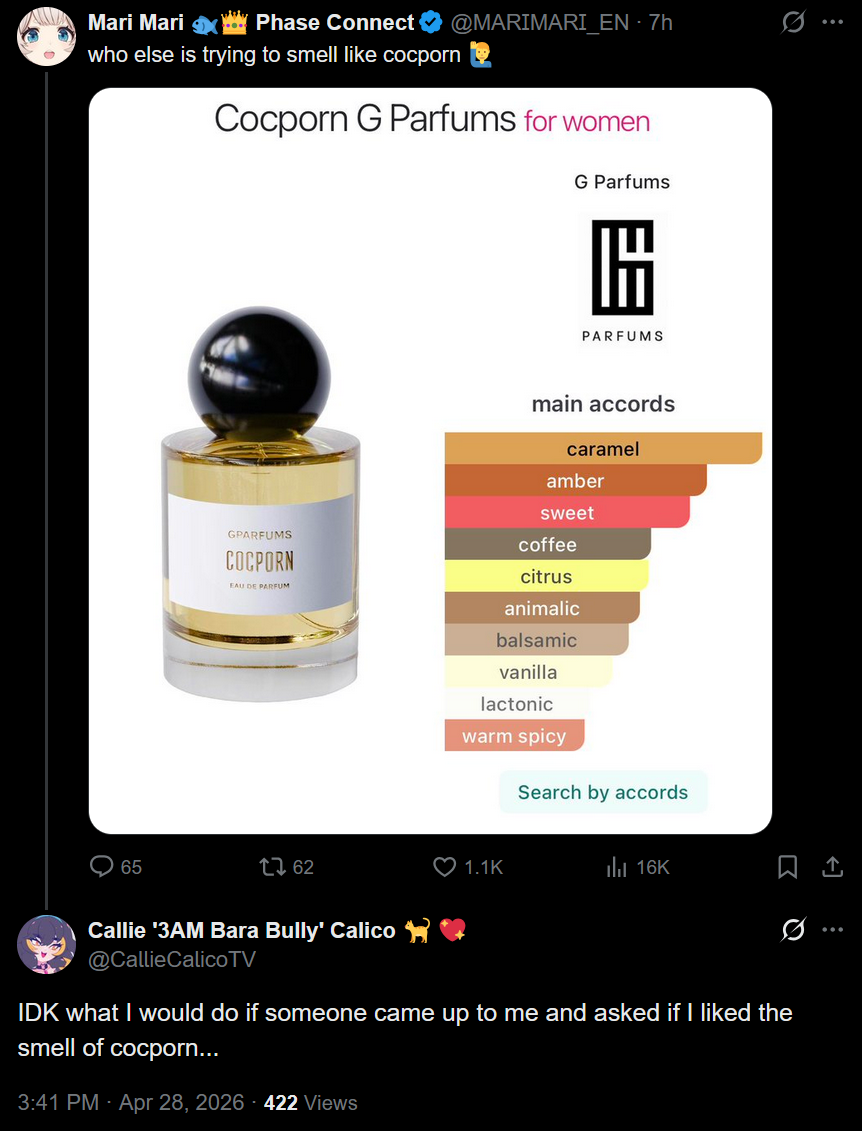Open Grok icon on Callie's reply

tap(793, 930)
